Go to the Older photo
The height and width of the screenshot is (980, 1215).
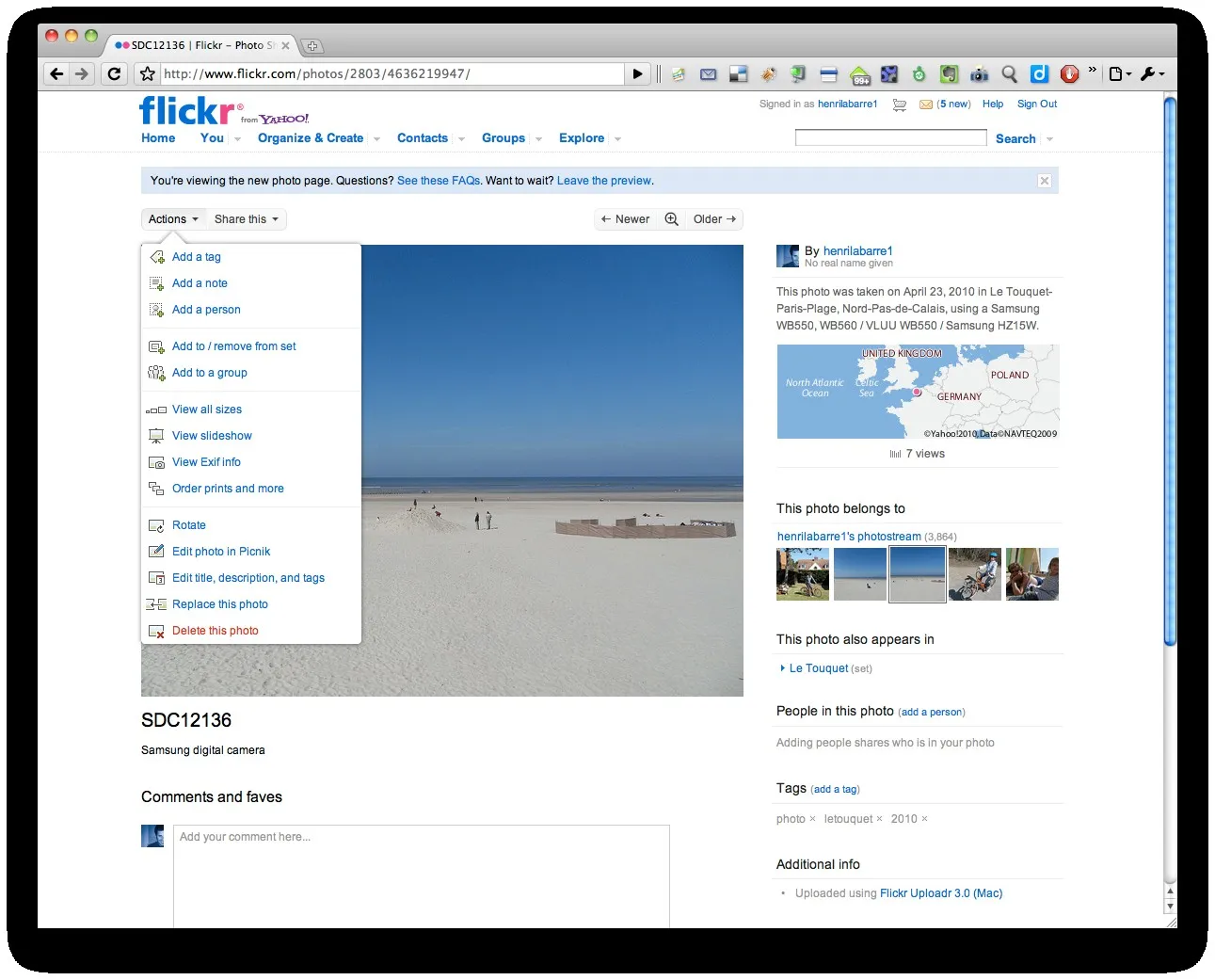pos(714,219)
